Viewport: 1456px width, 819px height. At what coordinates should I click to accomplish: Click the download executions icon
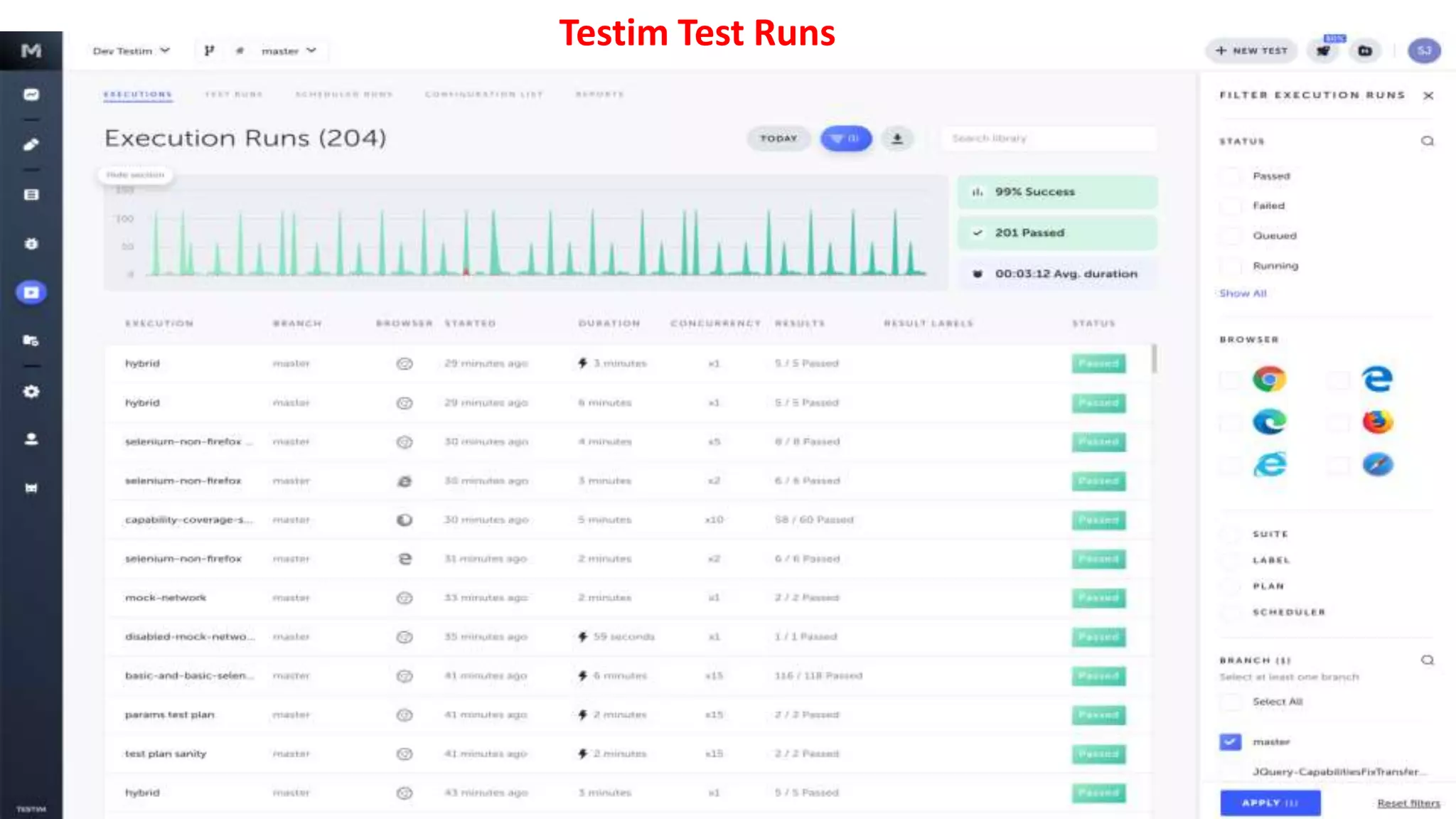897,139
